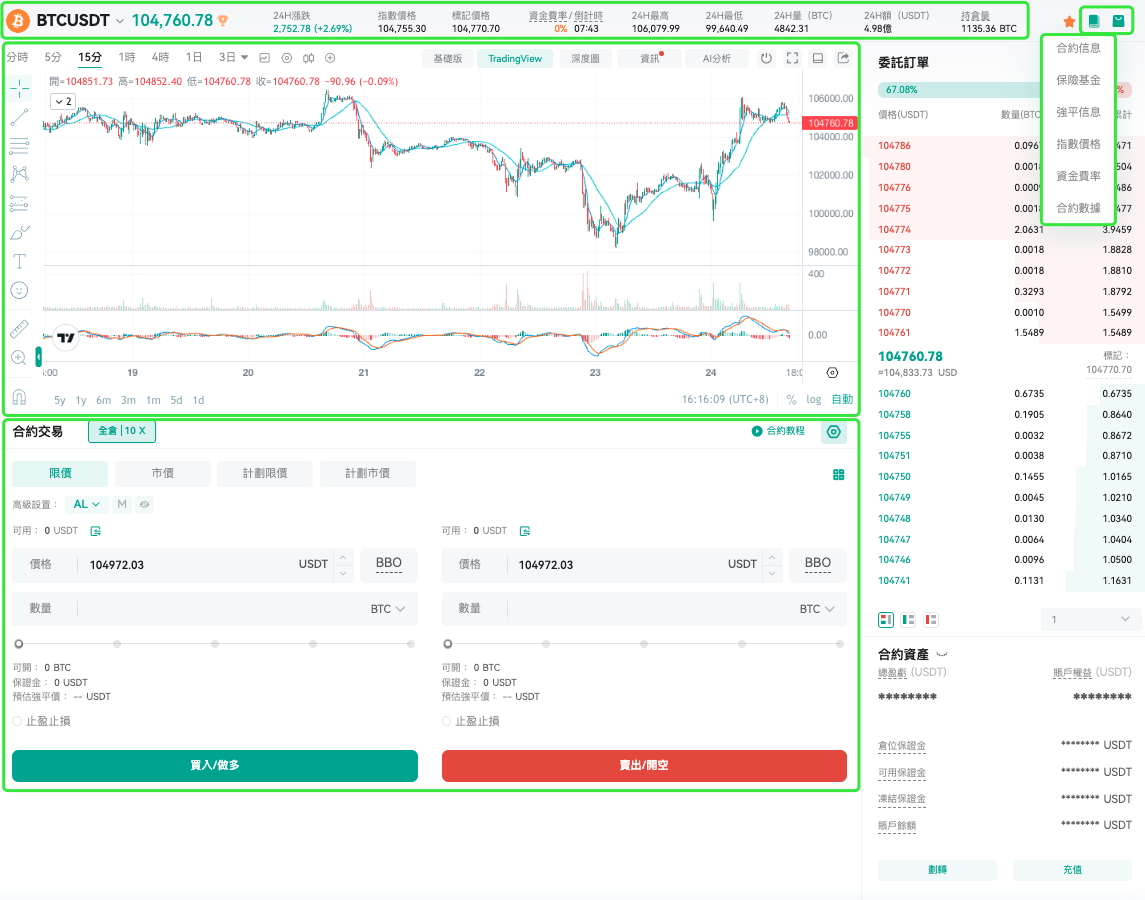Switch to the 計劃限價 order tab
This screenshot has width=1145, height=900.
click(265, 473)
